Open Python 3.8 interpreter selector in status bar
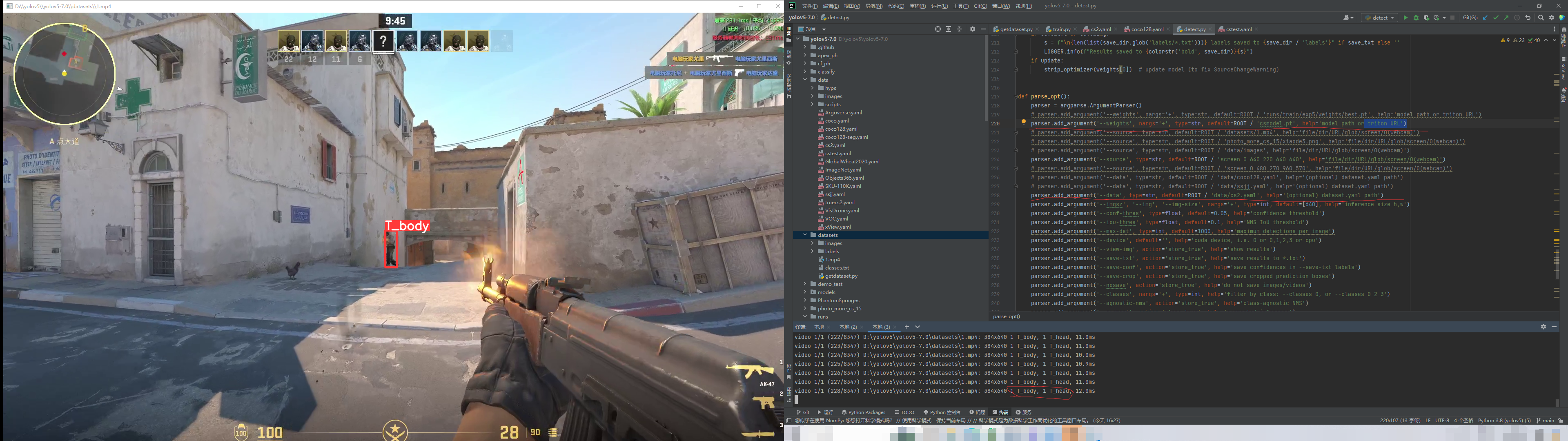The width and height of the screenshot is (1568, 441). point(1505,420)
